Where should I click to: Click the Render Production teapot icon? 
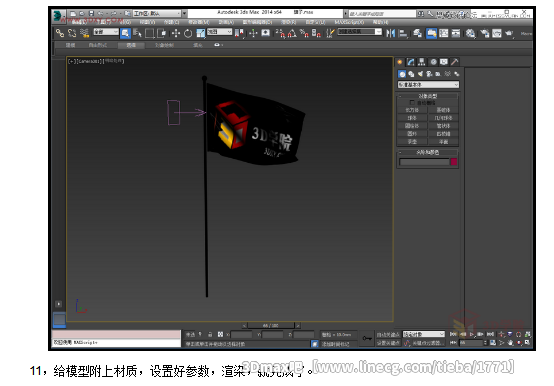point(509,34)
